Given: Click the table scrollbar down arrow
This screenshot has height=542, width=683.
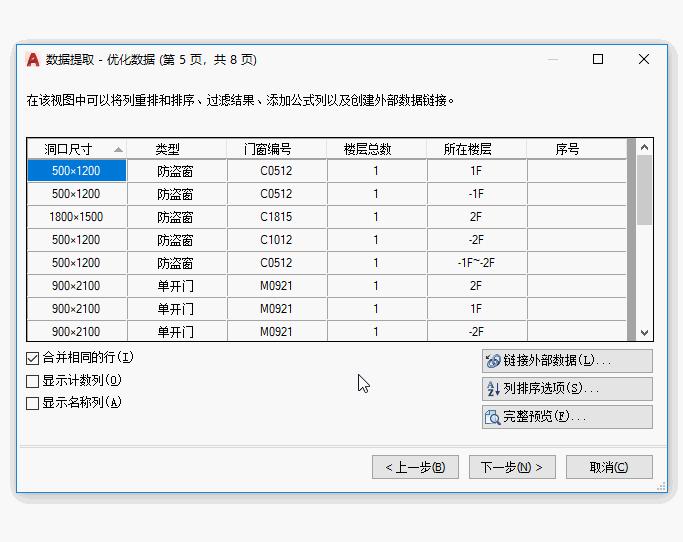Looking at the screenshot, I should tap(645, 333).
